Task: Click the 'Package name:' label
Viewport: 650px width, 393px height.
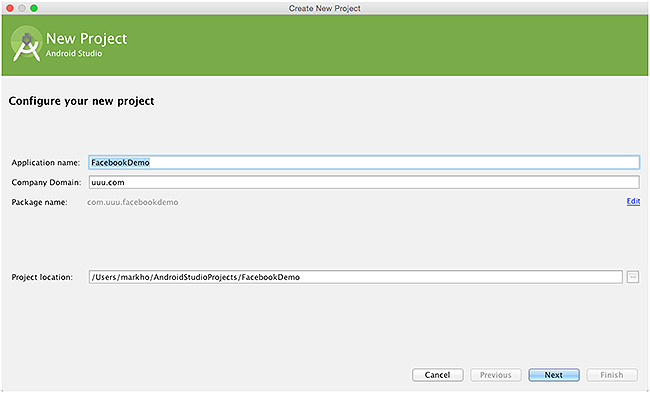Action: [39, 202]
